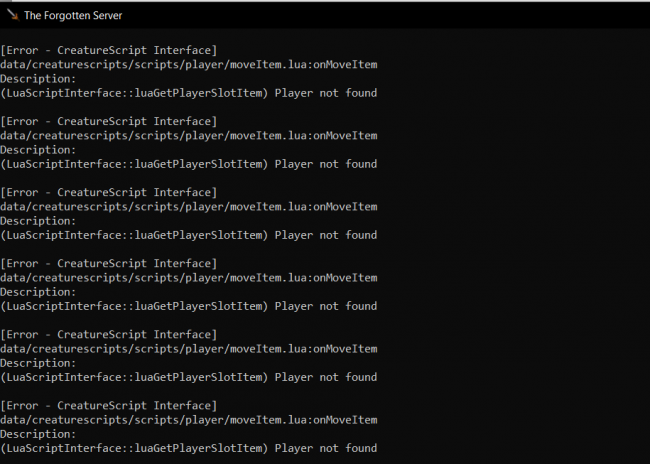Click Player not found in fifth error block
This screenshot has height=464, width=650.
click(326, 377)
